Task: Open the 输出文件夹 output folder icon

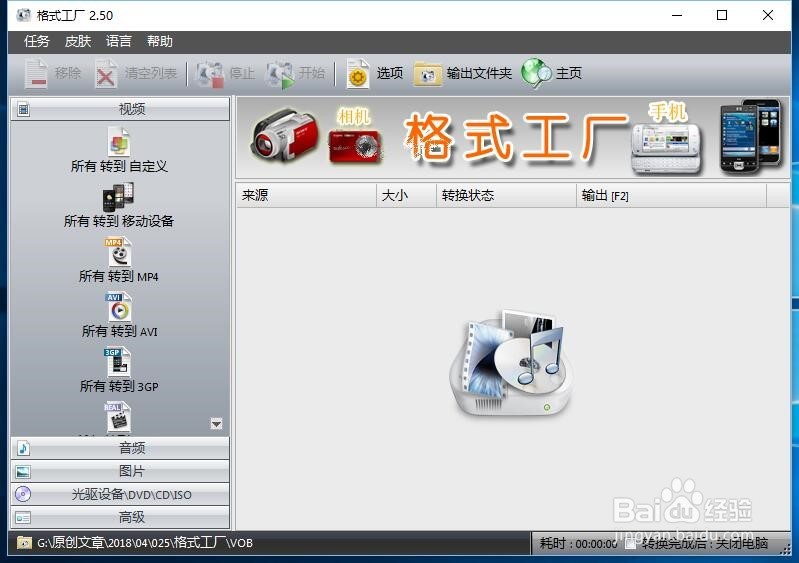Action: [428, 74]
